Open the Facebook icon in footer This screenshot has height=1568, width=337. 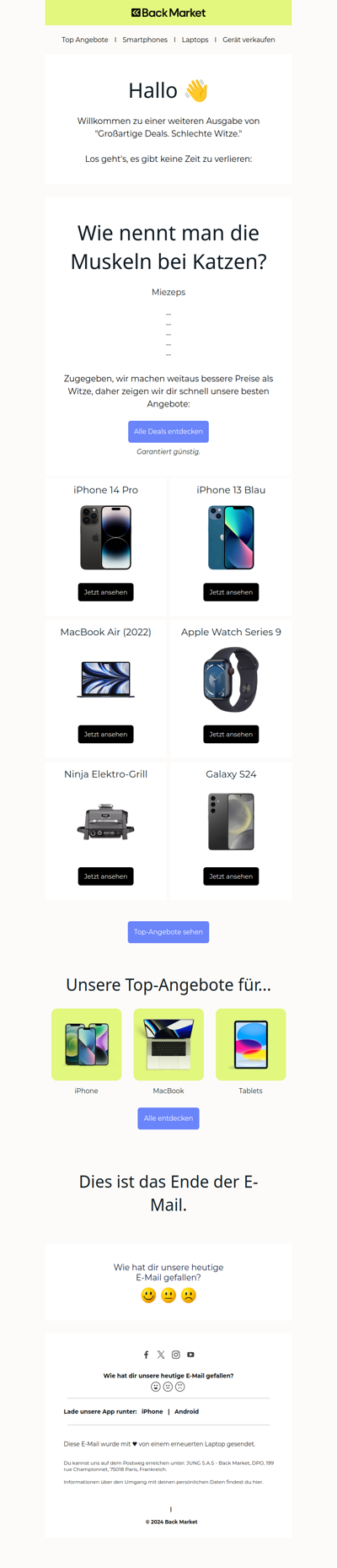click(146, 1355)
